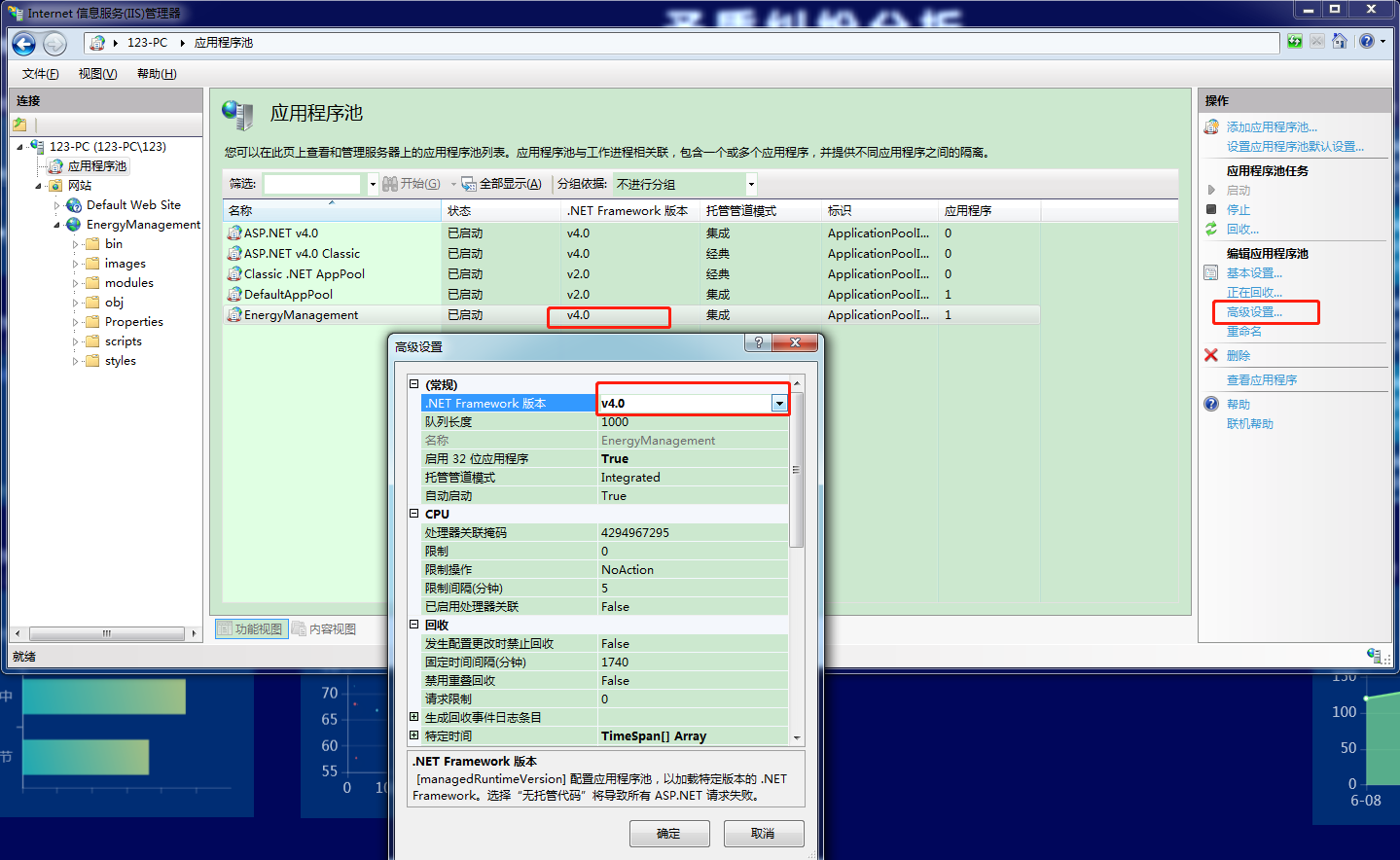Click the red X 删除 icon
1400x860 pixels.
1211,355
